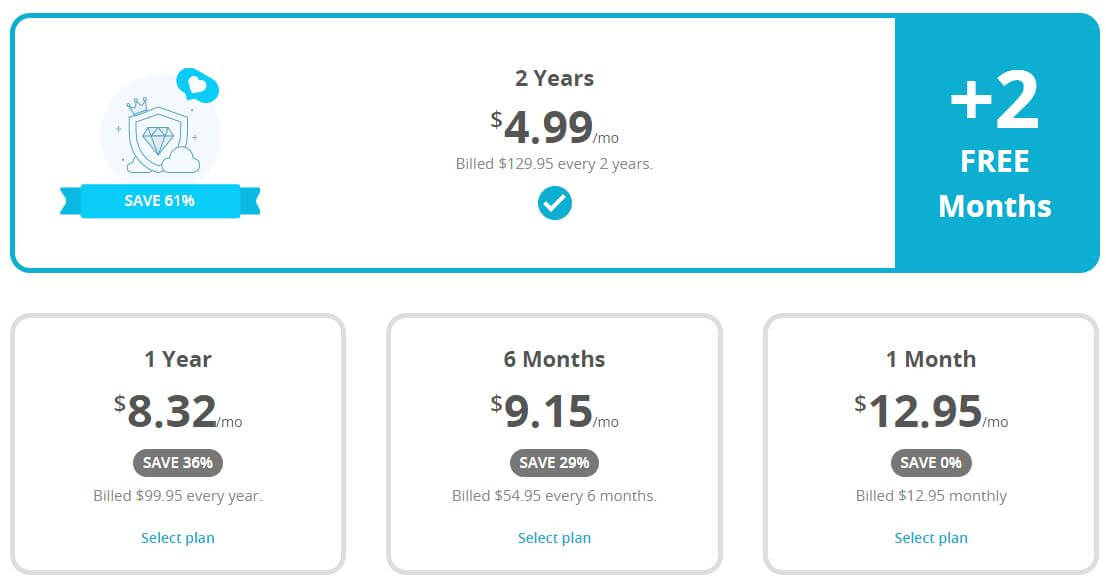Click the $12.95/mo price
Screen dimensions: 1106x579
tap(931, 411)
